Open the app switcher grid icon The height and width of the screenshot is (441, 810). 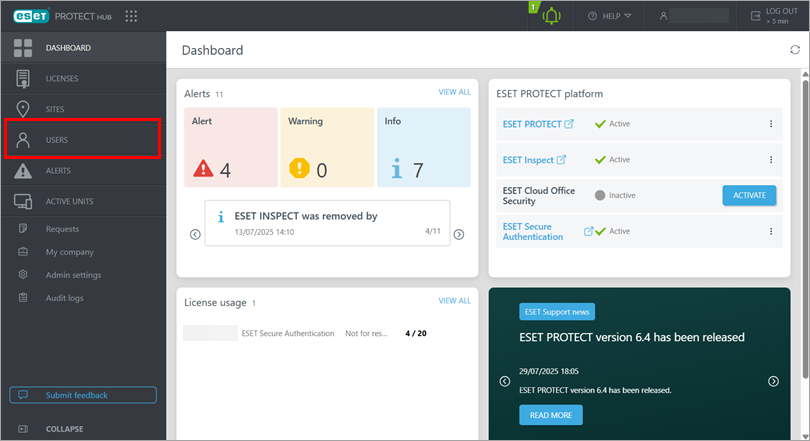[131, 16]
